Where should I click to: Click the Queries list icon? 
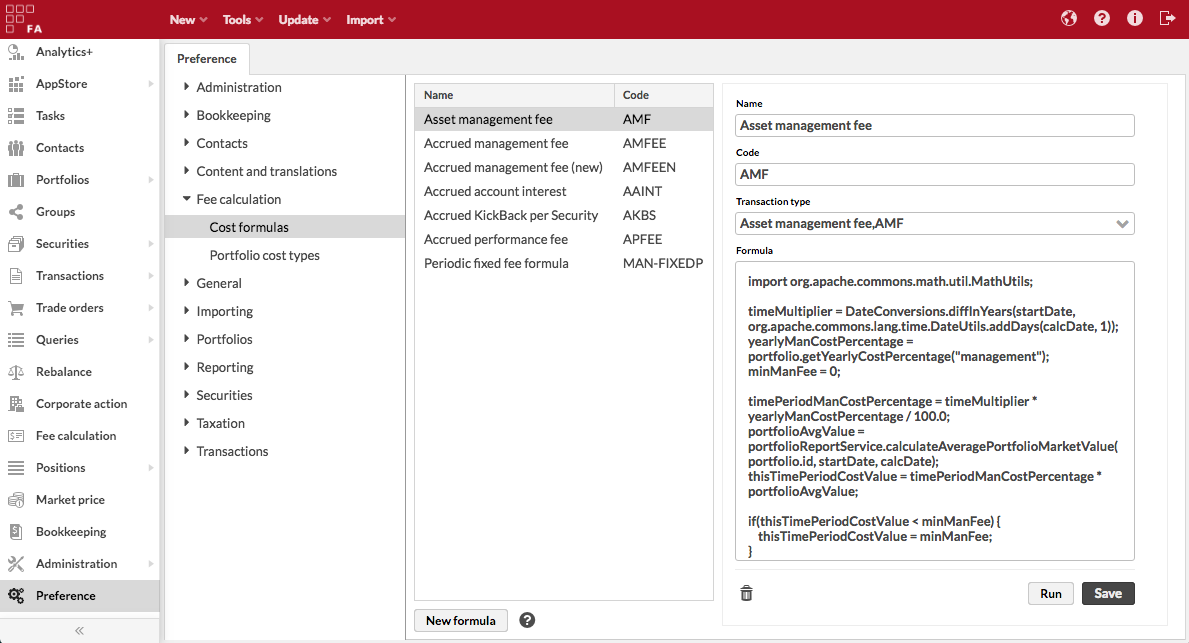[16, 340]
